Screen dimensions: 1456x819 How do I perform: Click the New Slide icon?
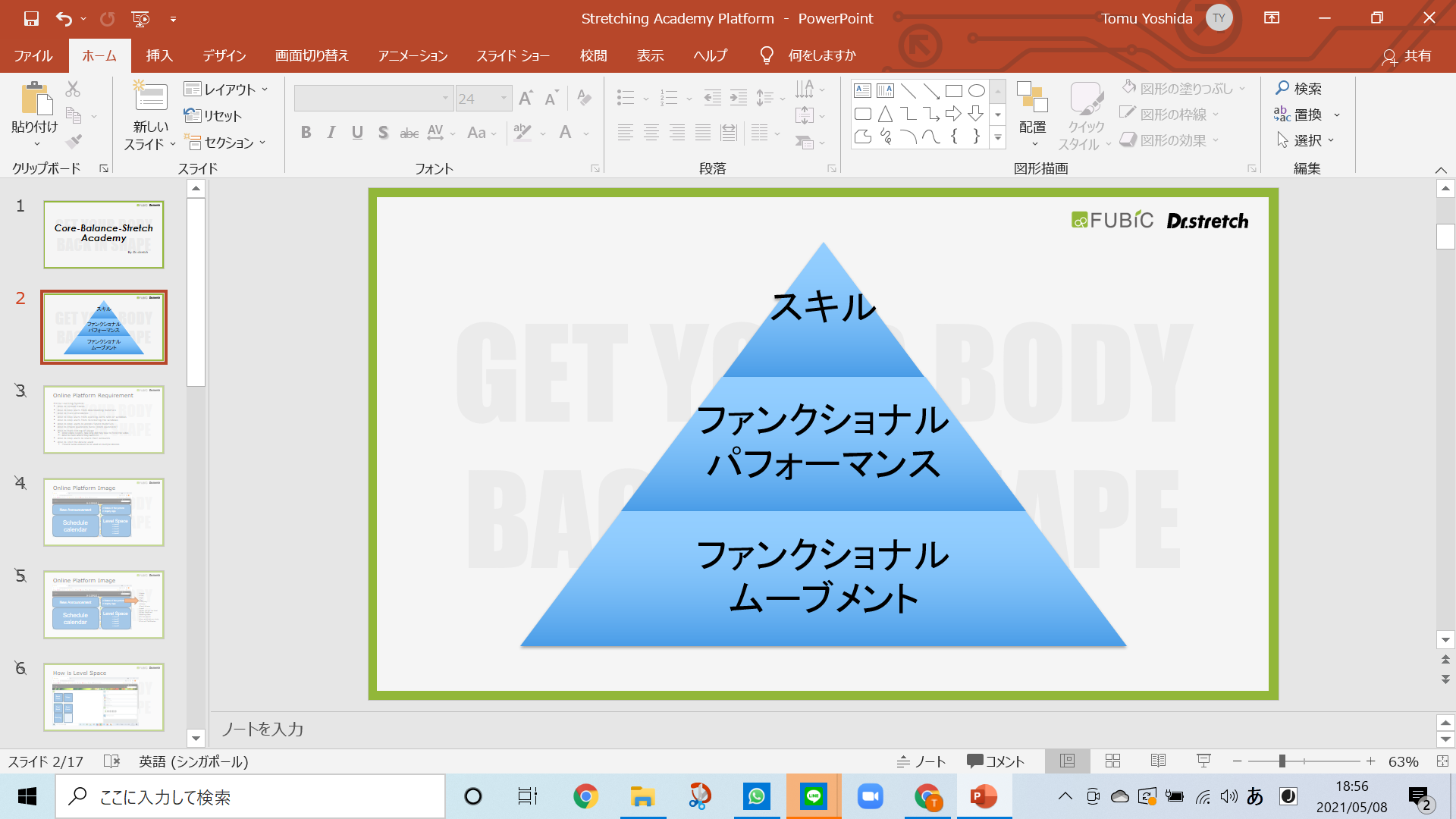pyautogui.click(x=150, y=97)
